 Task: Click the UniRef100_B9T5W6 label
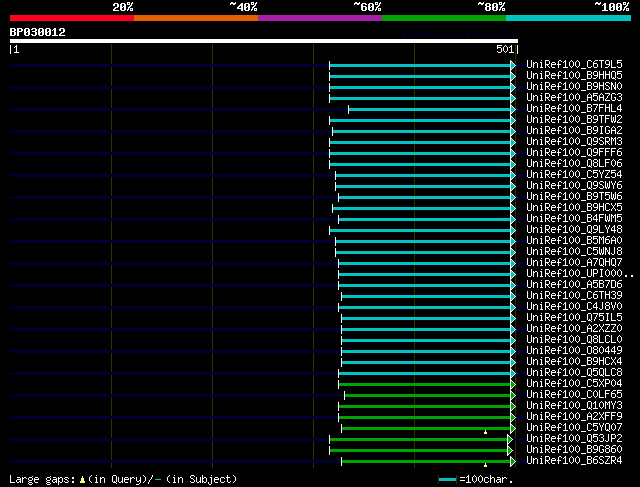pyautogui.click(x=574, y=197)
